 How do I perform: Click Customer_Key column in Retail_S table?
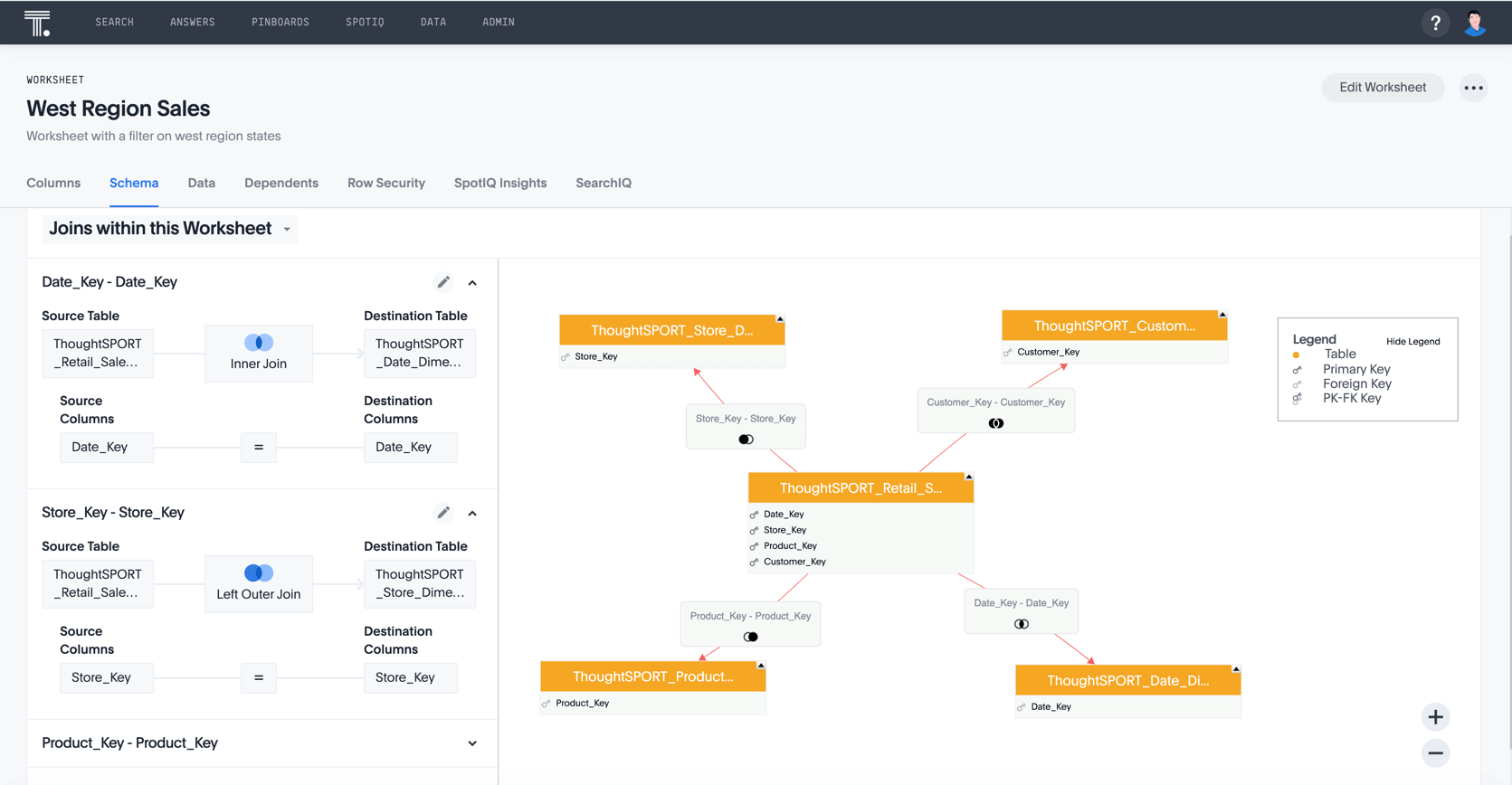coord(794,562)
